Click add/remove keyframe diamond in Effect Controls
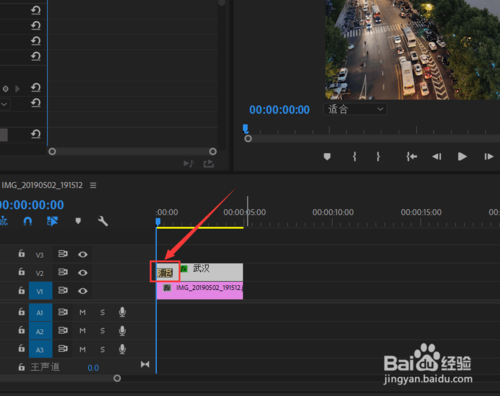 click(5, 89)
